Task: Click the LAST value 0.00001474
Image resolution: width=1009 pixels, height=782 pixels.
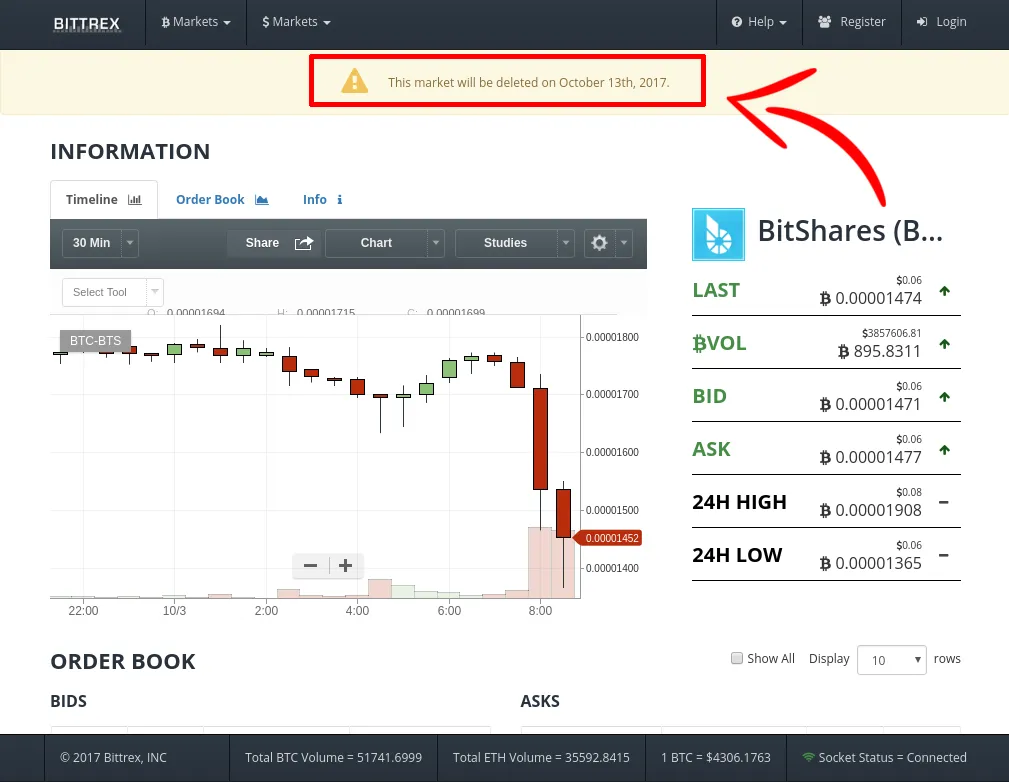Action: coord(871,298)
